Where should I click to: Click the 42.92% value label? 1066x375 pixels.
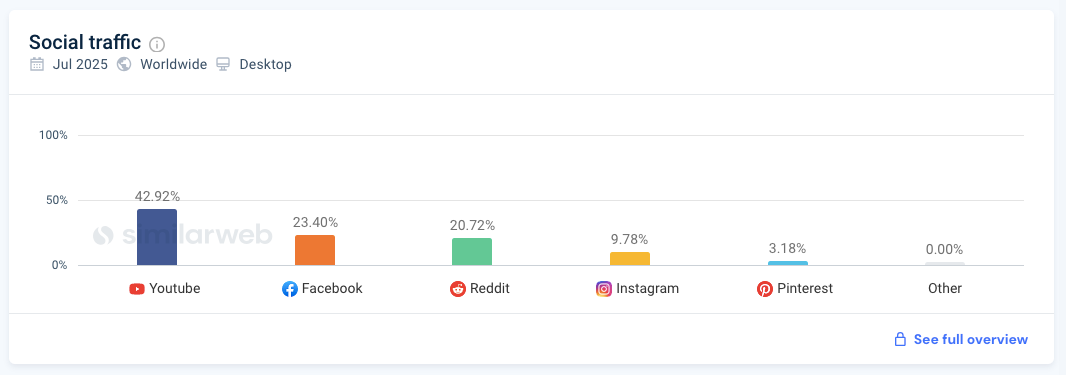[157, 196]
